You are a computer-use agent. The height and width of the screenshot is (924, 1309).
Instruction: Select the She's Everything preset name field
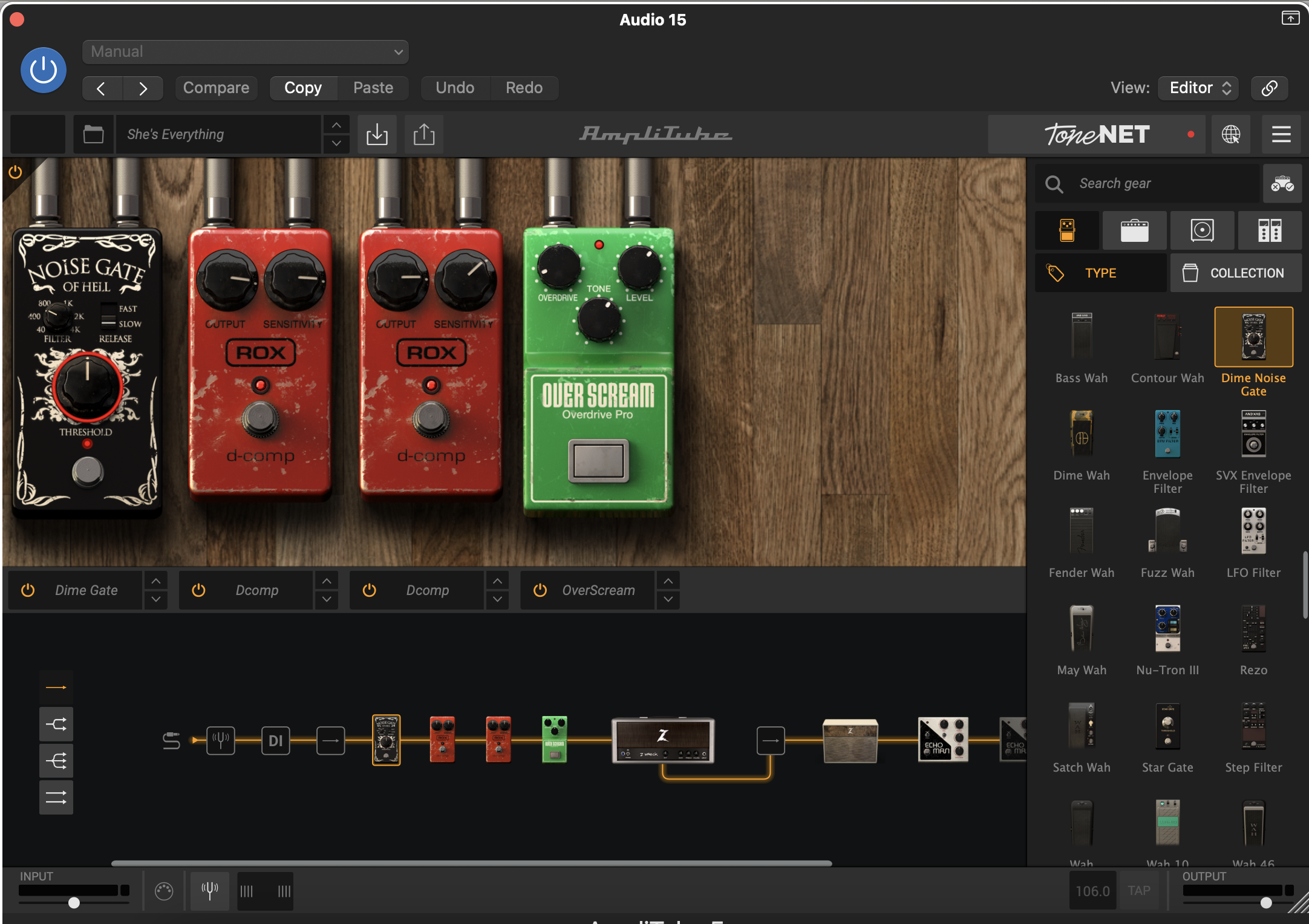tap(218, 134)
